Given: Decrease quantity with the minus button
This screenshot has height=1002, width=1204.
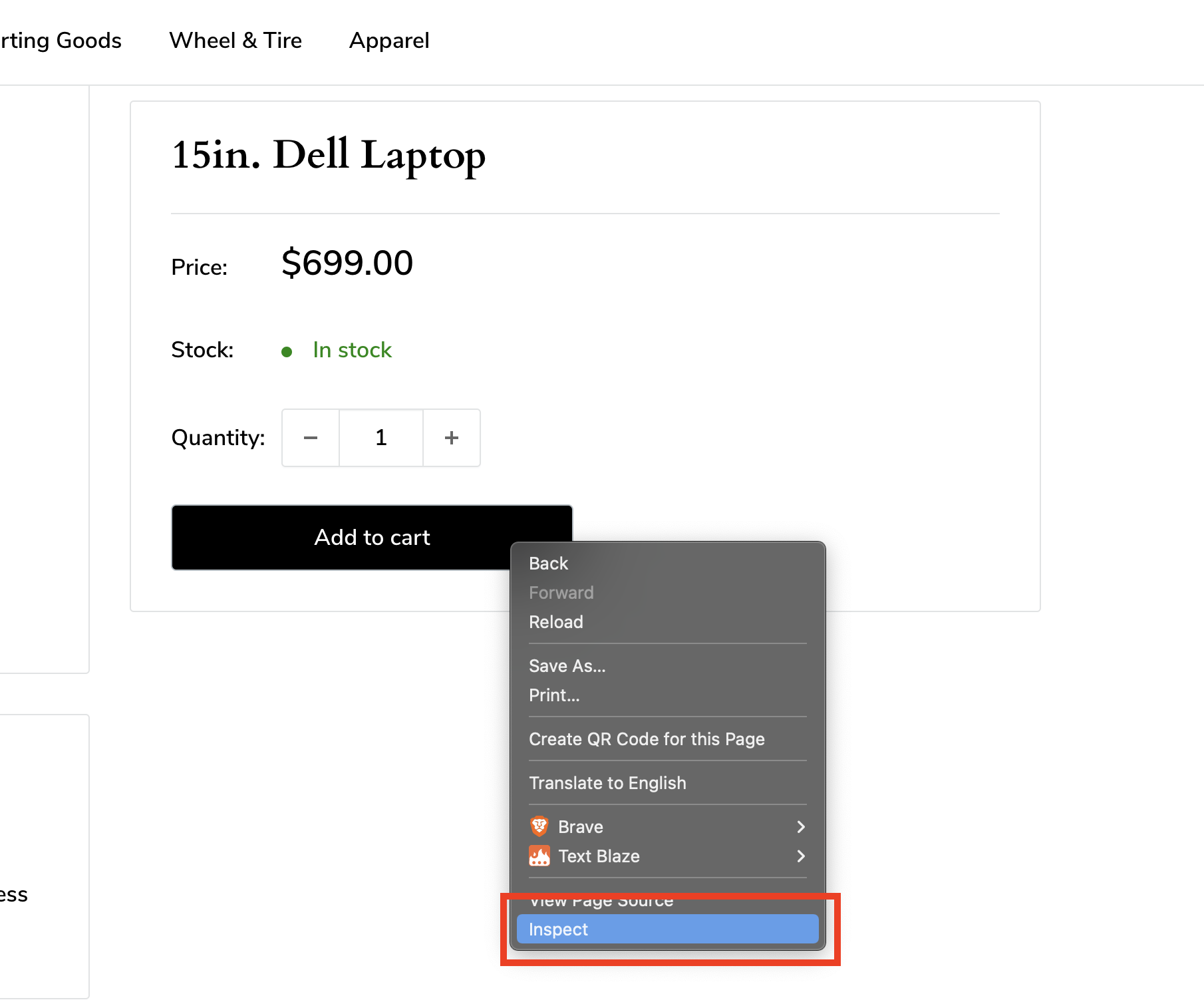Looking at the screenshot, I should point(311,438).
